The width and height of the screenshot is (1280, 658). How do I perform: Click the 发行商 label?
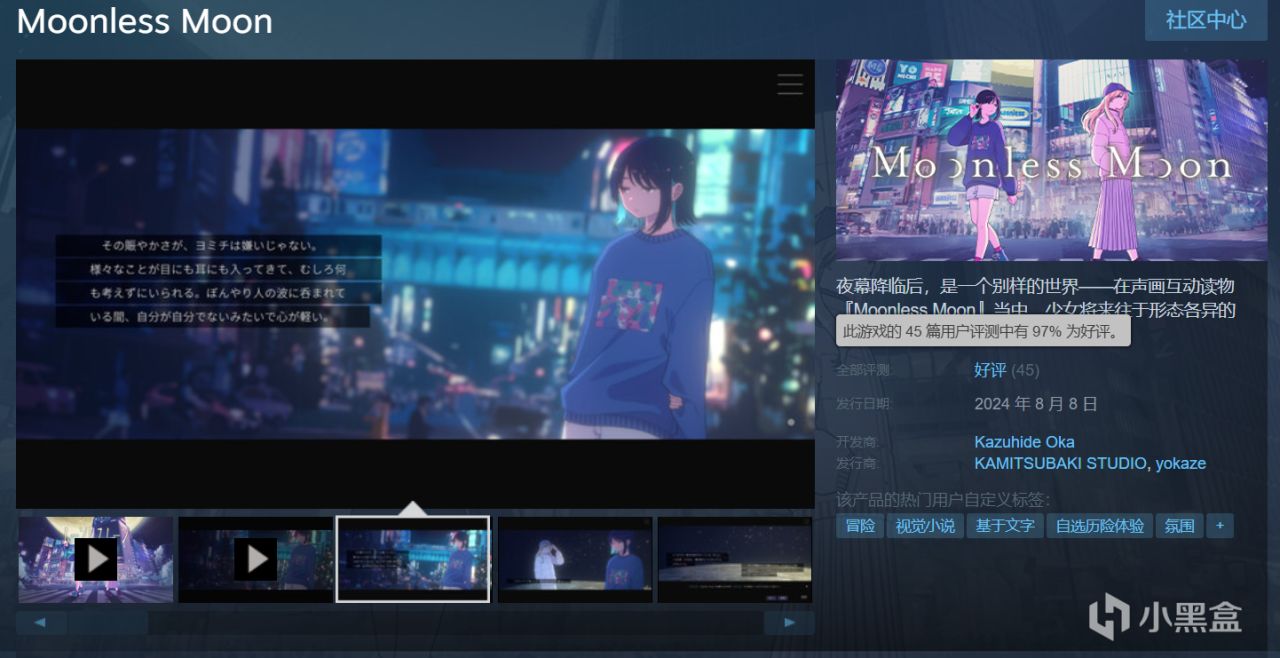coord(857,463)
